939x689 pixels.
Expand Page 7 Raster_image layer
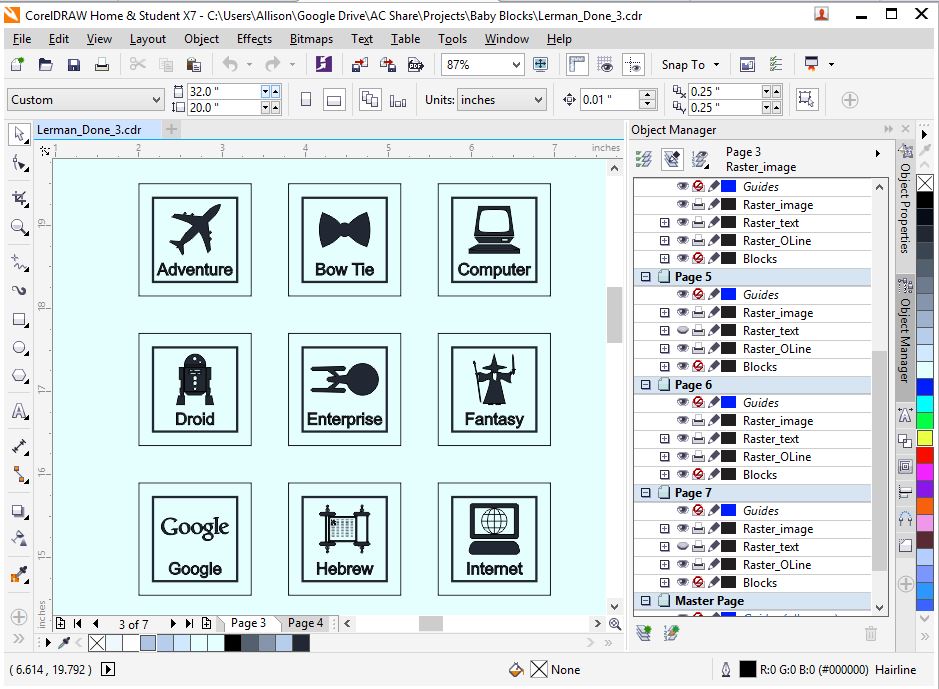664,529
